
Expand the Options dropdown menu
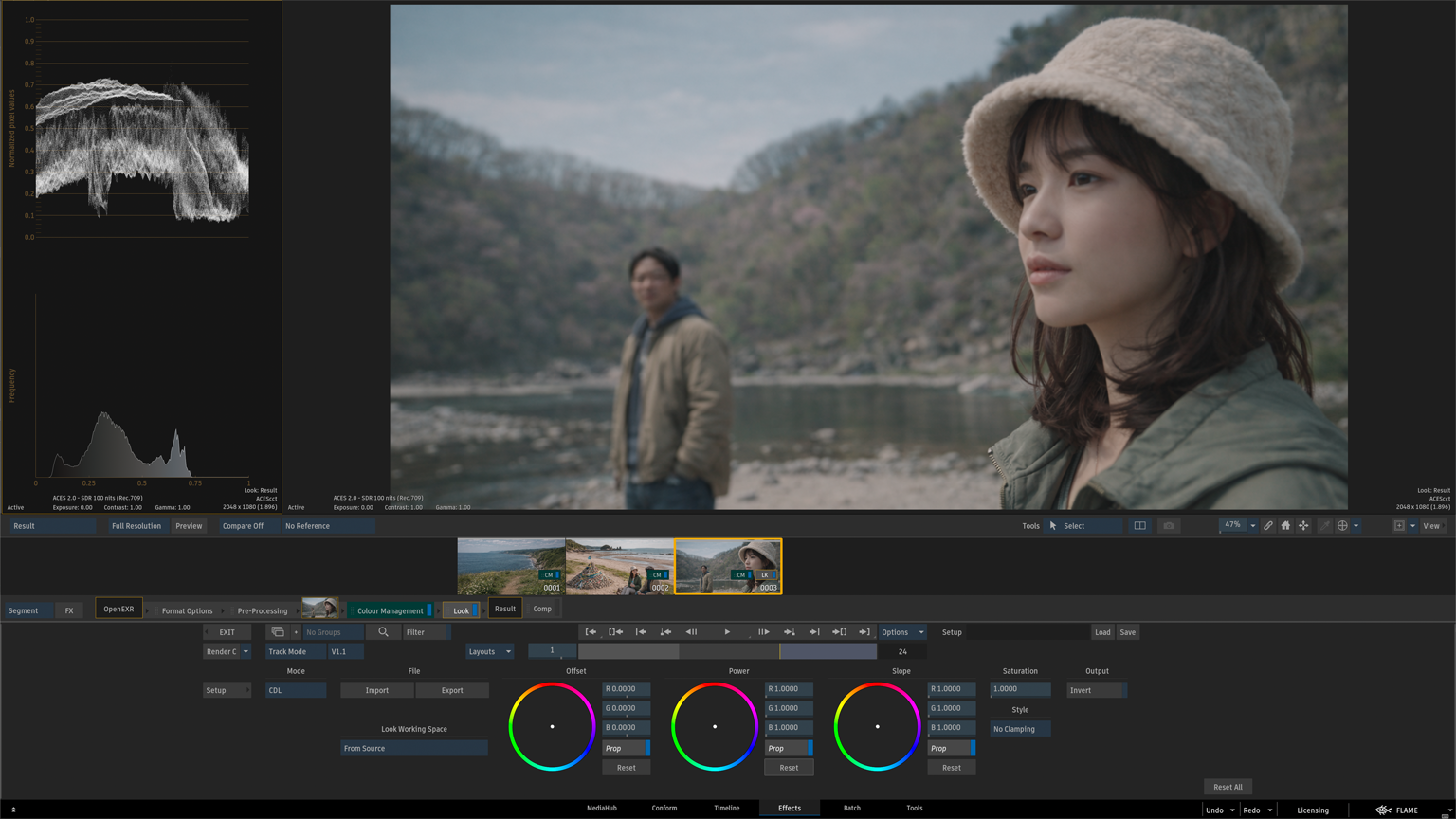pyautogui.click(x=901, y=632)
